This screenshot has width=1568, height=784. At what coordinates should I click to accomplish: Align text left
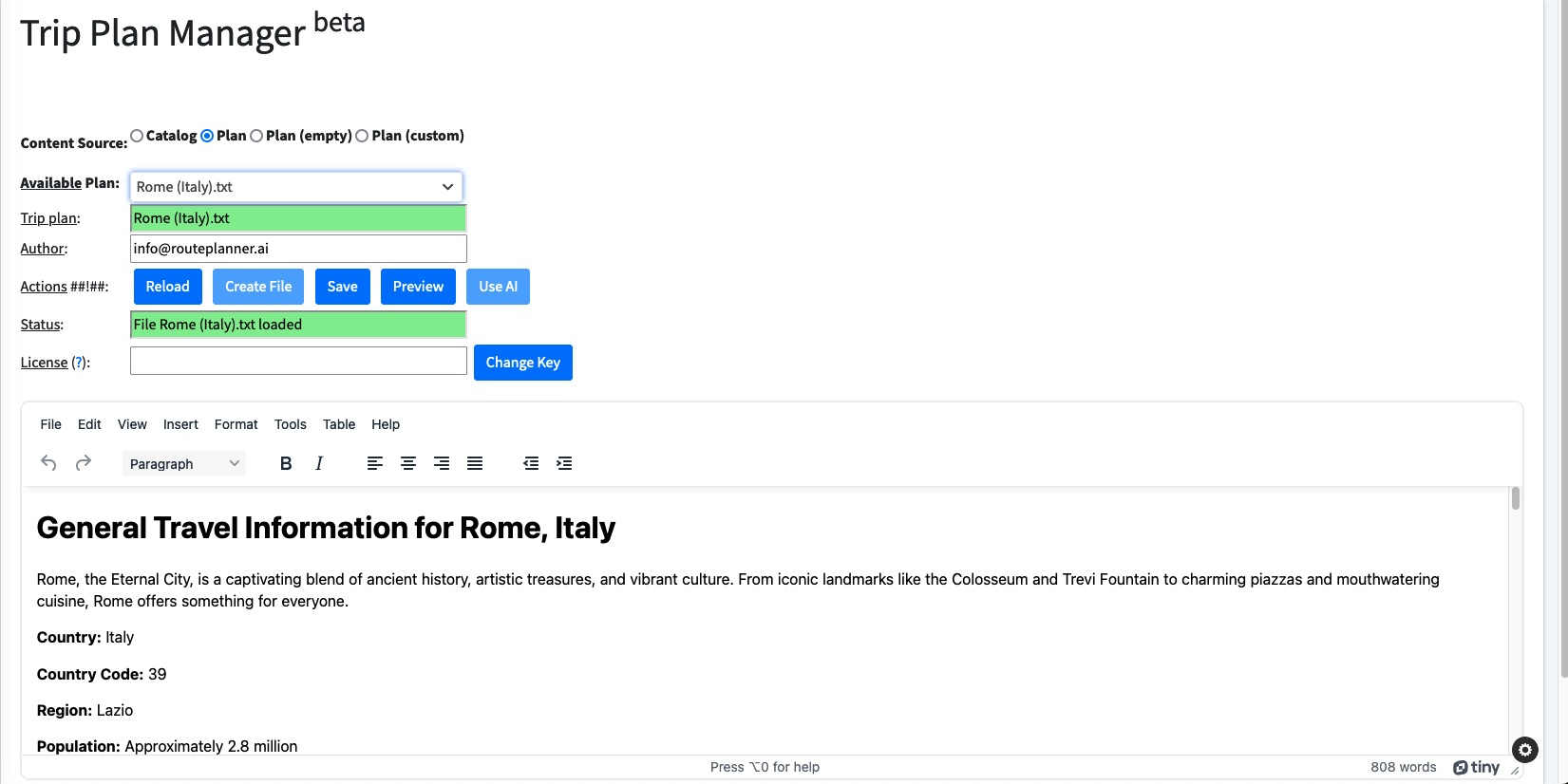[x=375, y=463]
